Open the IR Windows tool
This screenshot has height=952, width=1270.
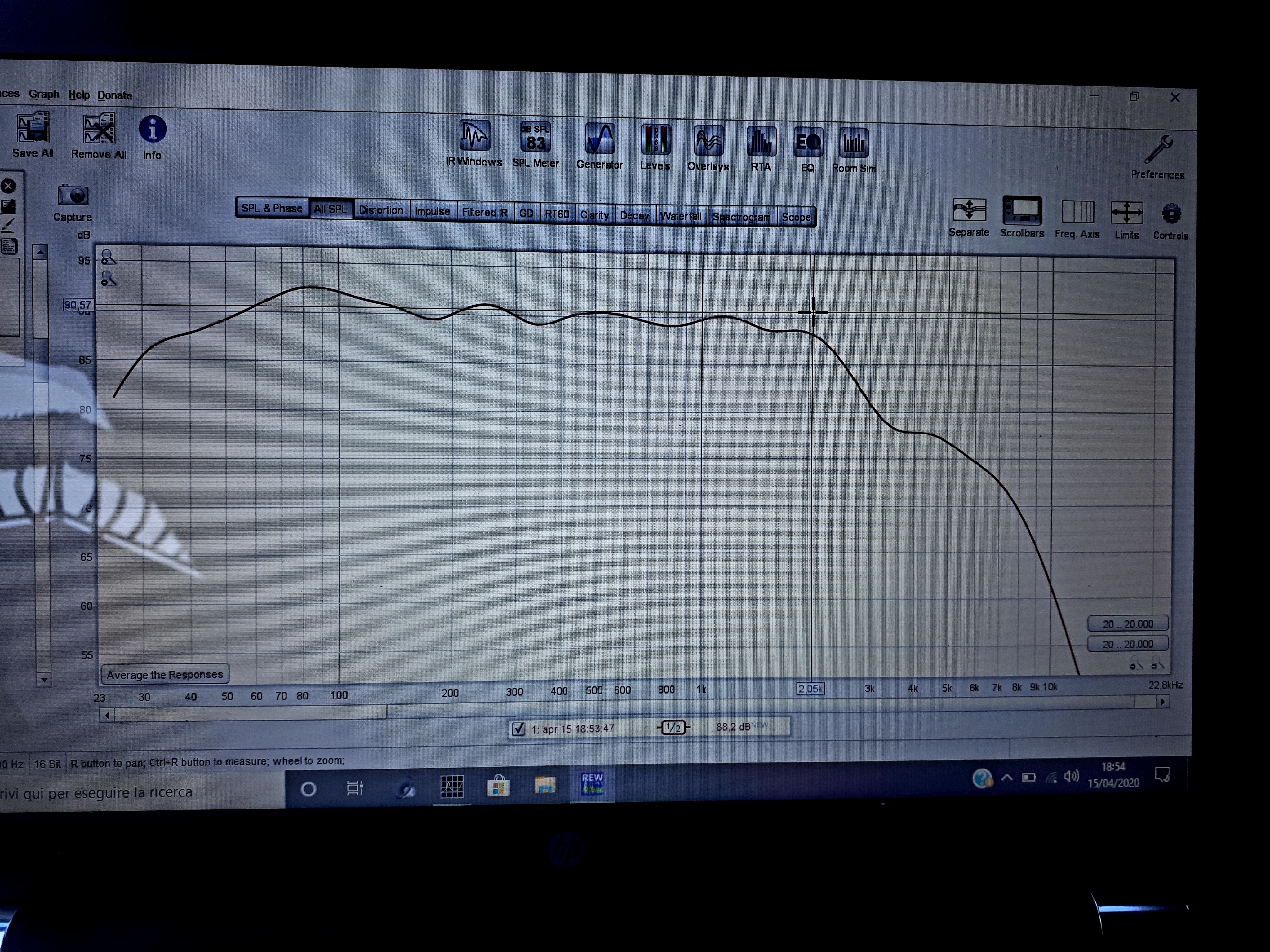point(474,135)
